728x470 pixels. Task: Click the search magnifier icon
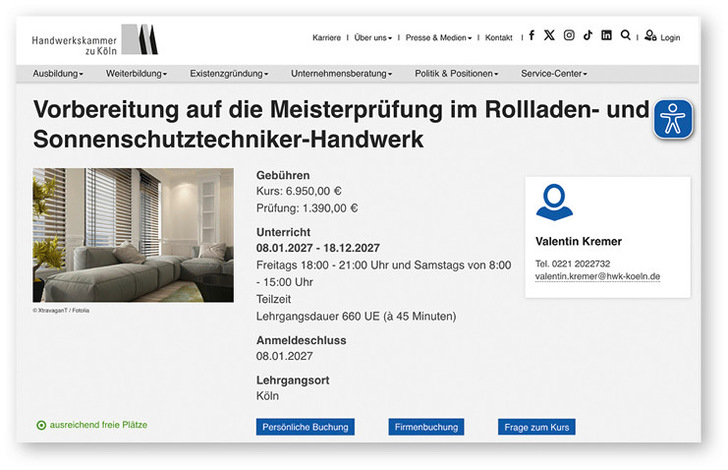[625, 35]
